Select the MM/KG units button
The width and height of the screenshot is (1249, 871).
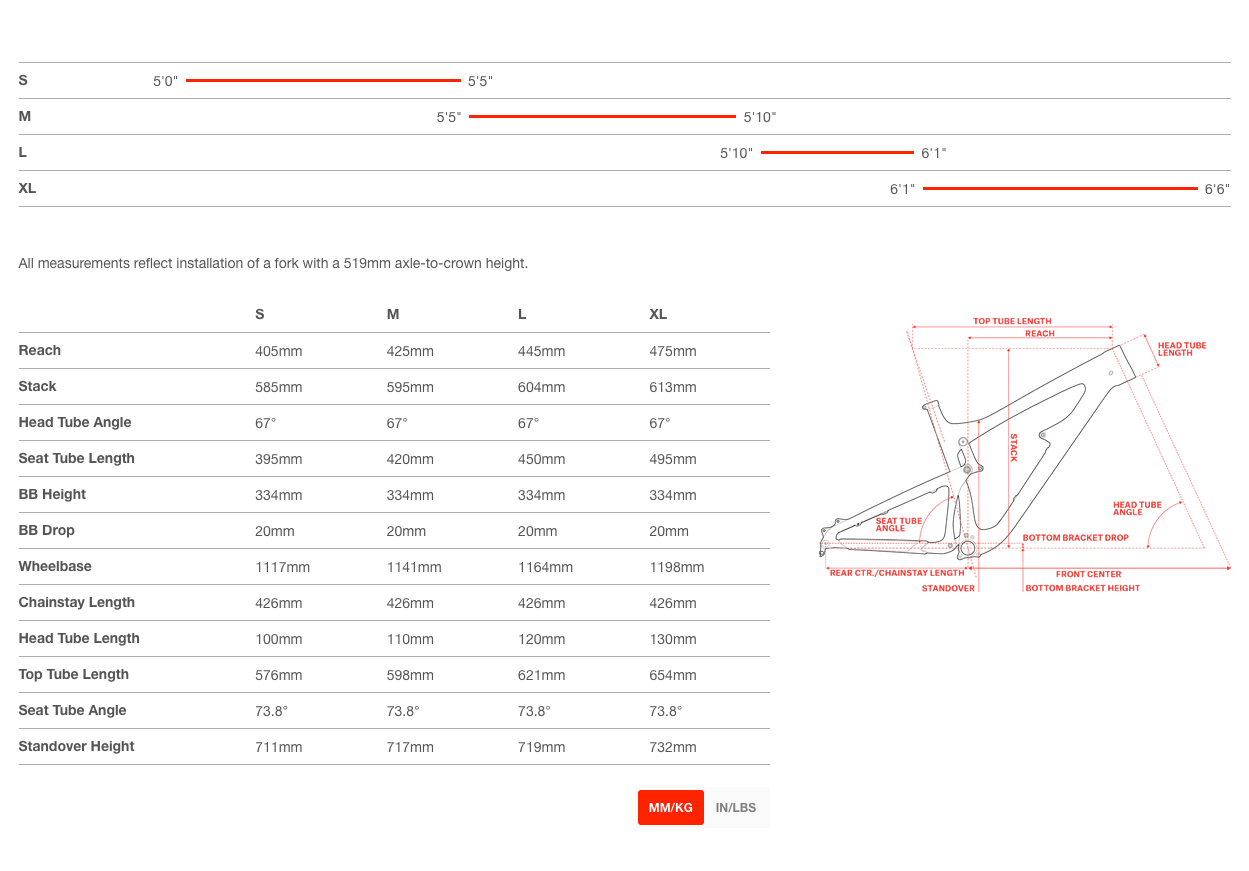670,808
